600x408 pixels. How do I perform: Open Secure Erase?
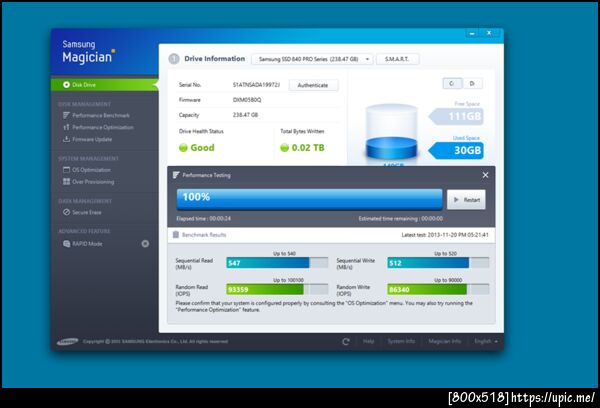86,212
